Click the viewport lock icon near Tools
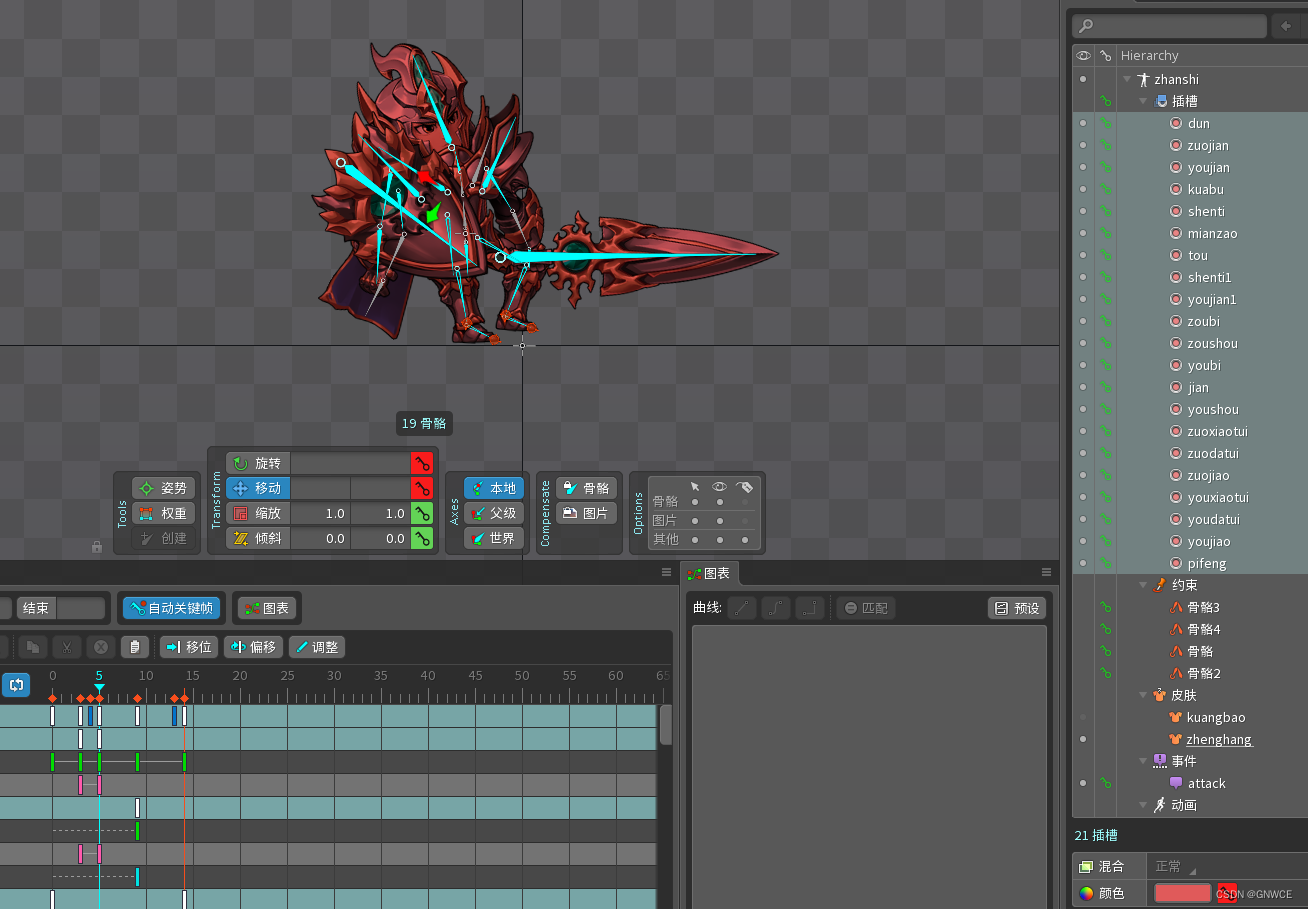The height and width of the screenshot is (909, 1308). [x=97, y=547]
